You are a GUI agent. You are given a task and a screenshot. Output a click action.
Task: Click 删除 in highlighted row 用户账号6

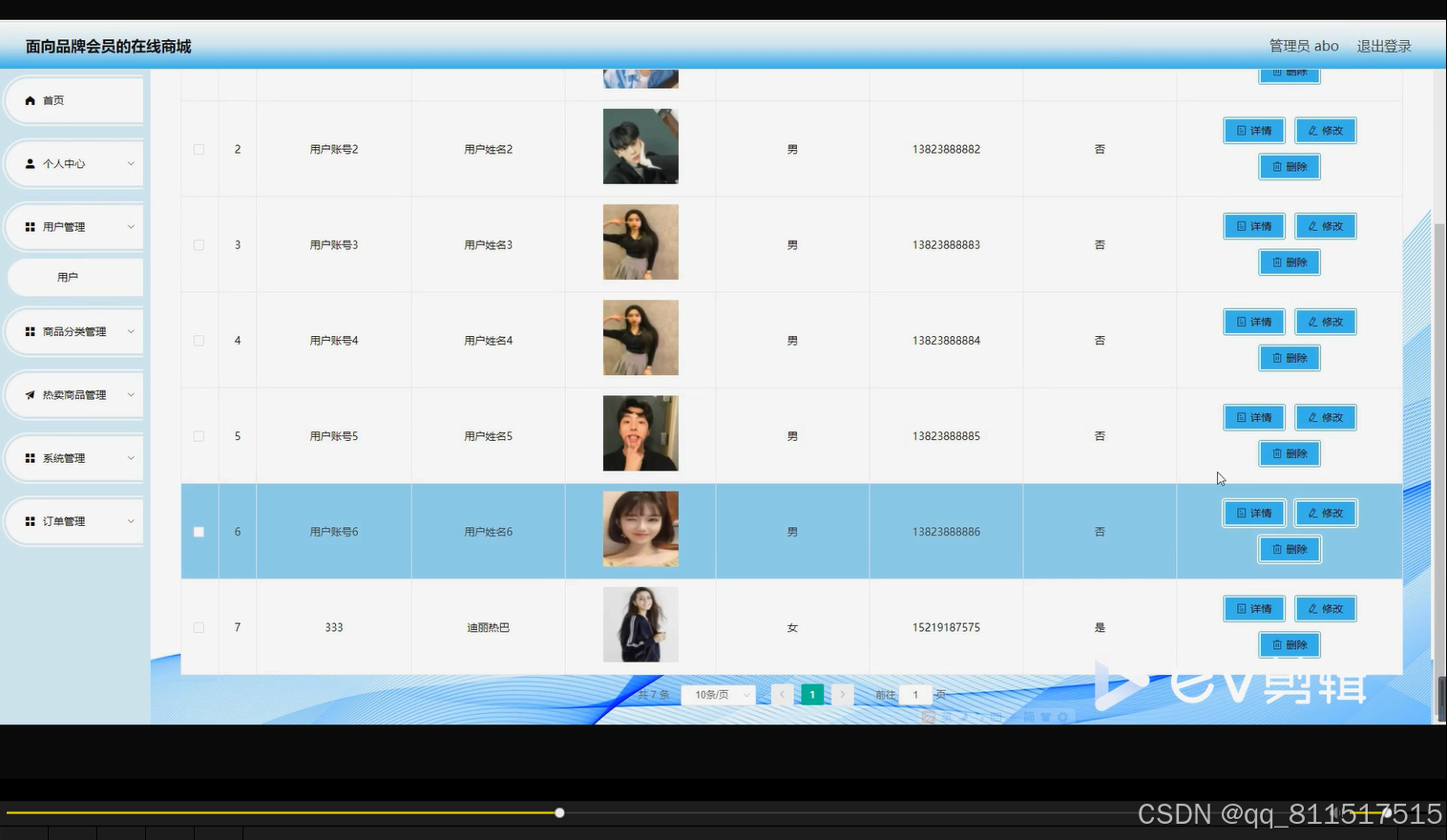tap(1290, 550)
